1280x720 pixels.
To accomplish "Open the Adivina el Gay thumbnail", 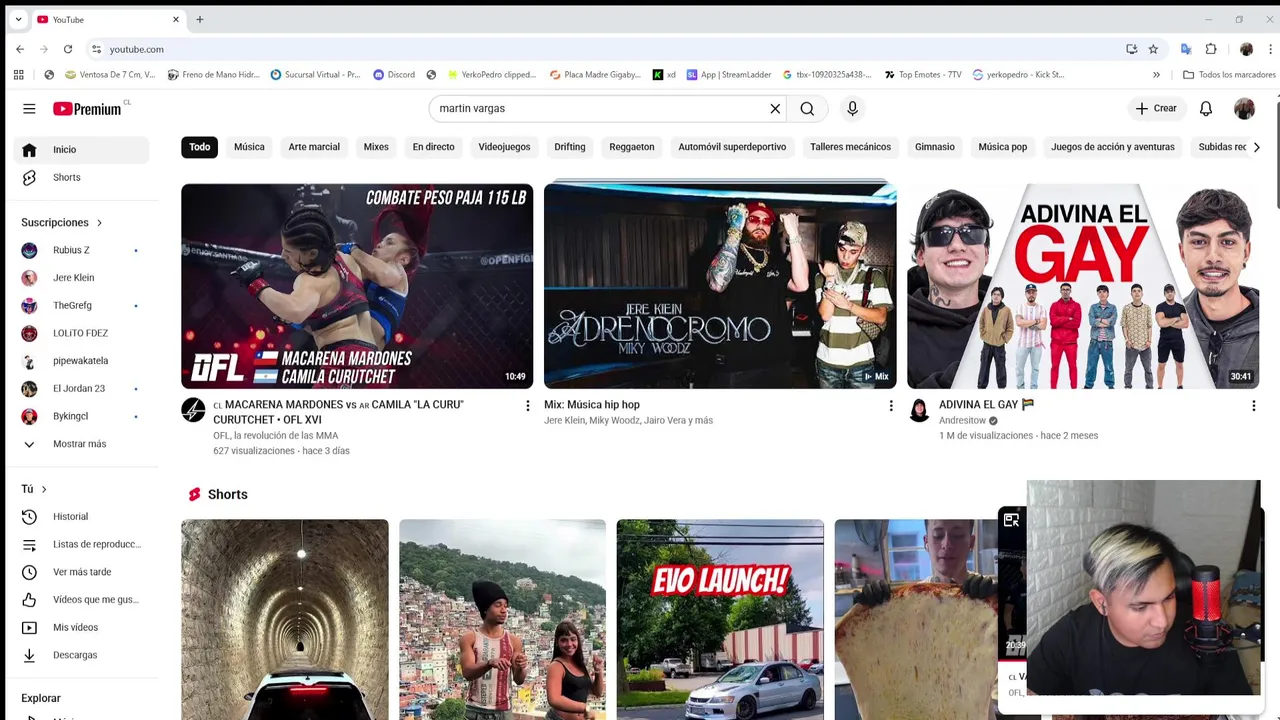I will (1083, 286).
